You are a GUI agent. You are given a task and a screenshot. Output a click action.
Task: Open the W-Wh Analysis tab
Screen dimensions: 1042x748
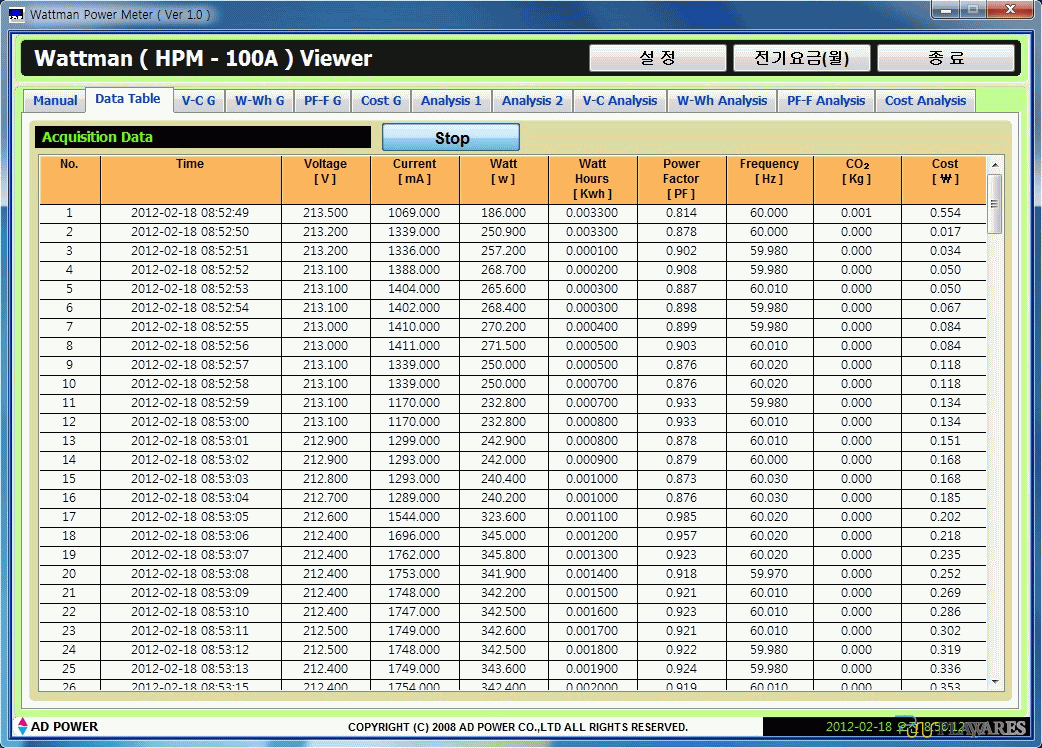pyautogui.click(x=722, y=100)
